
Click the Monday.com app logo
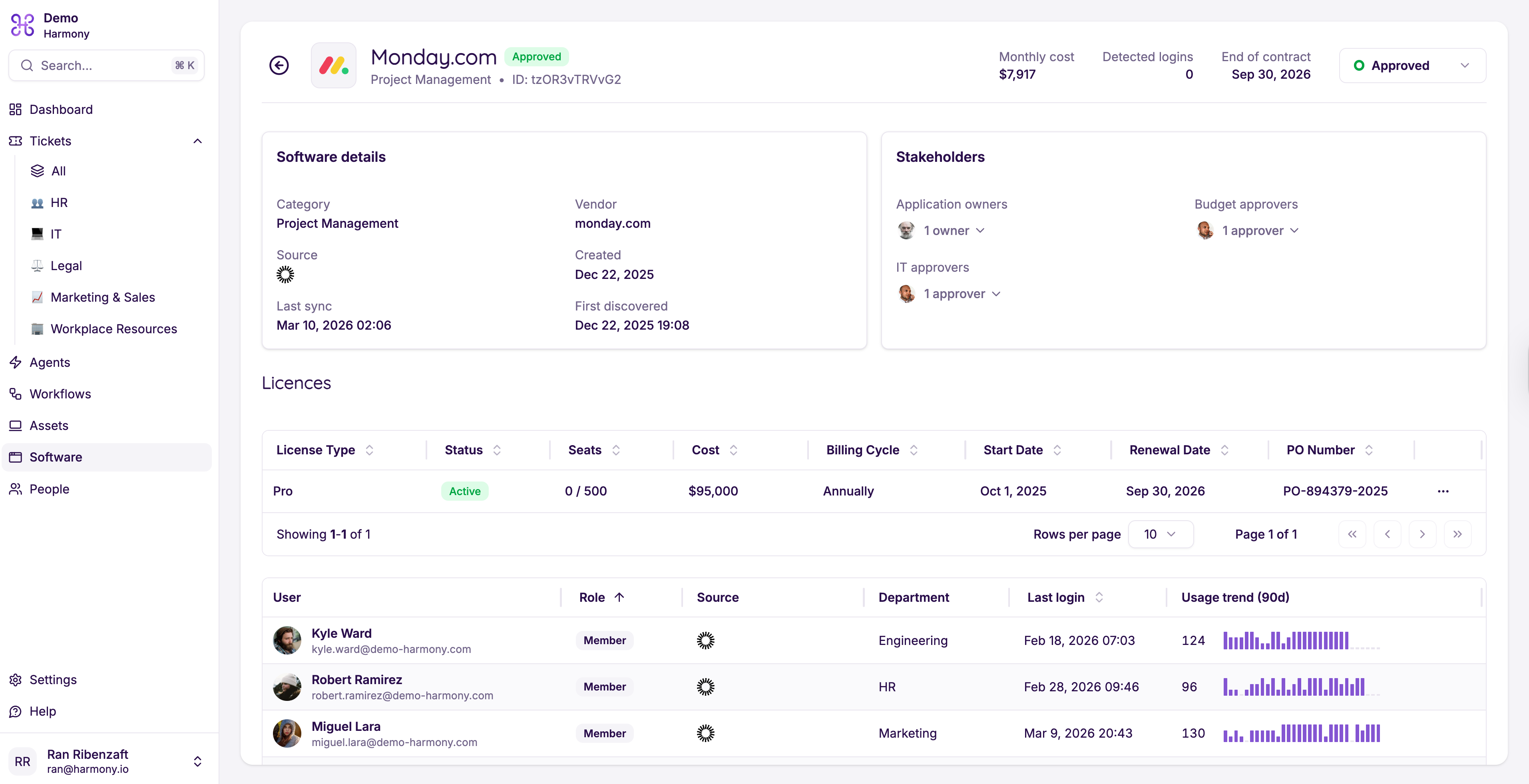point(334,65)
